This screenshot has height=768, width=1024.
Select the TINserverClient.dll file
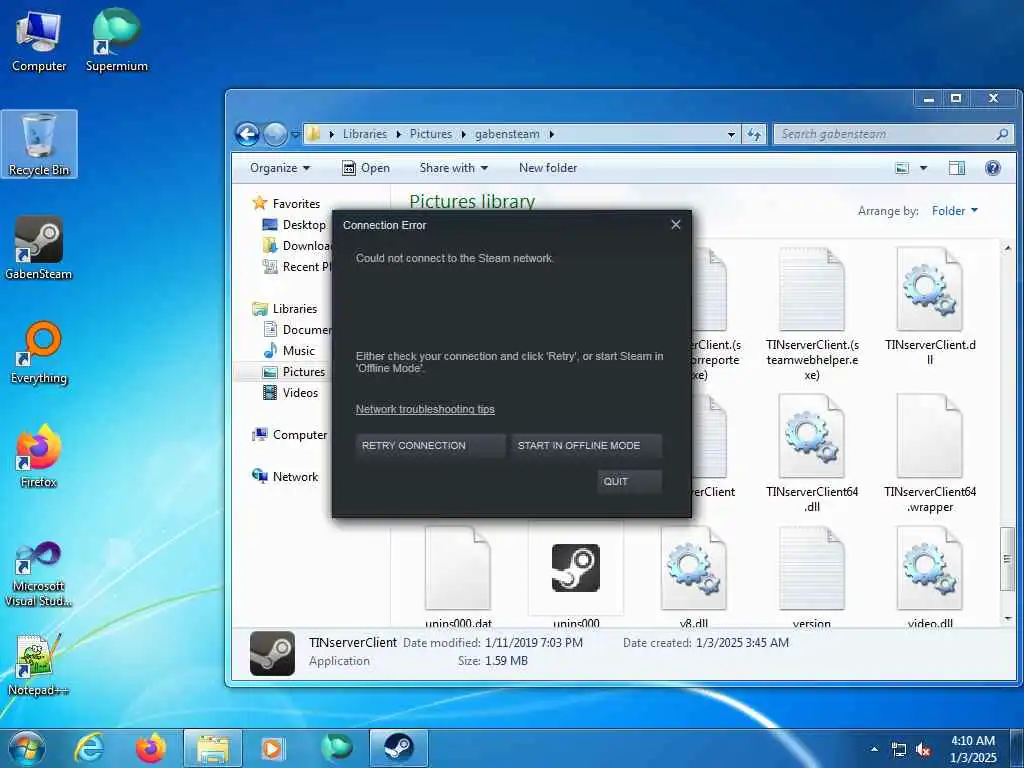click(929, 306)
